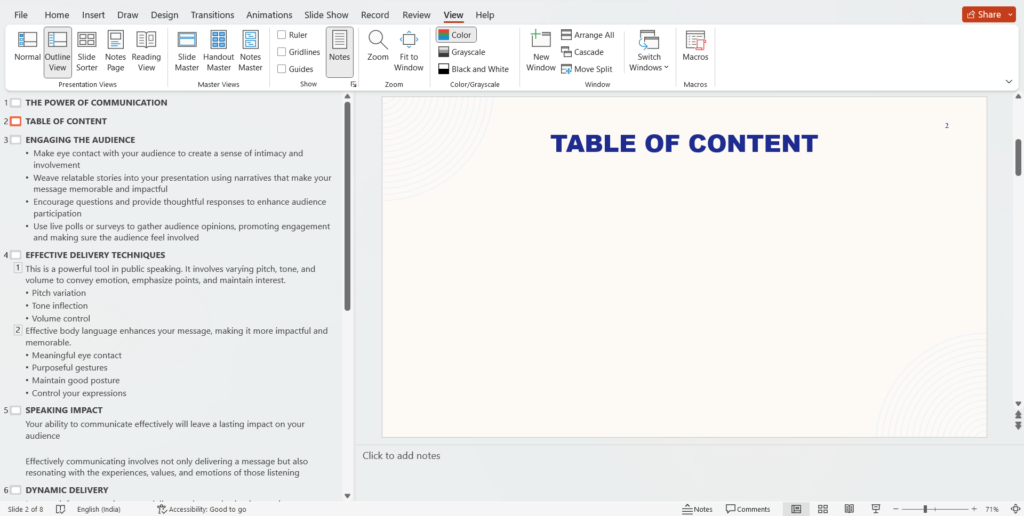Viewport: 1024px width, 516px height.
Task: Fit the slide to window
Action: (x=408, y=48)
